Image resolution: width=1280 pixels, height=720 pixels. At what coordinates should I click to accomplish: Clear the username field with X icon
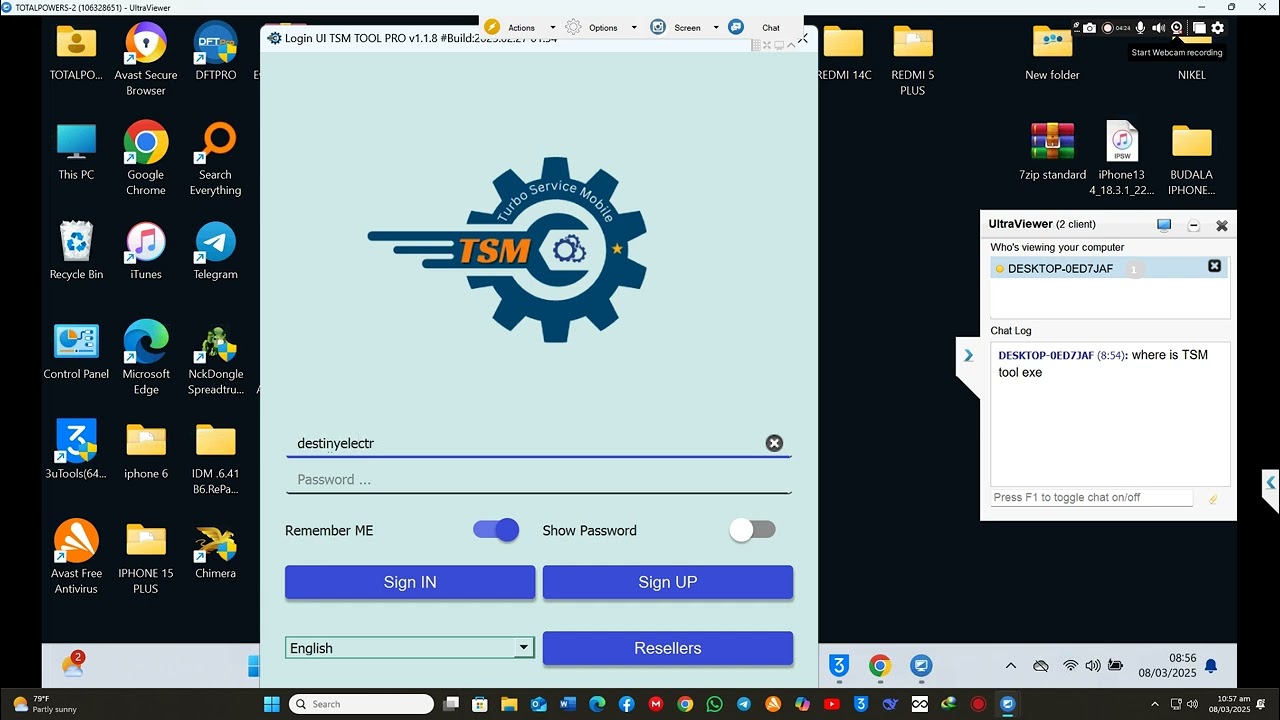[x=774, y=443]
